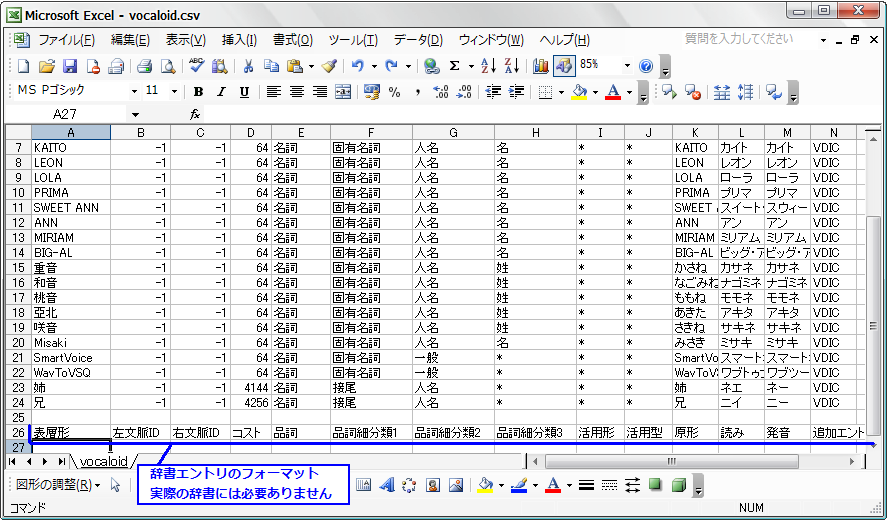Open the font size 11 dropdown
887x520 pixels.
pyautogui.click(x=174, y=92)
